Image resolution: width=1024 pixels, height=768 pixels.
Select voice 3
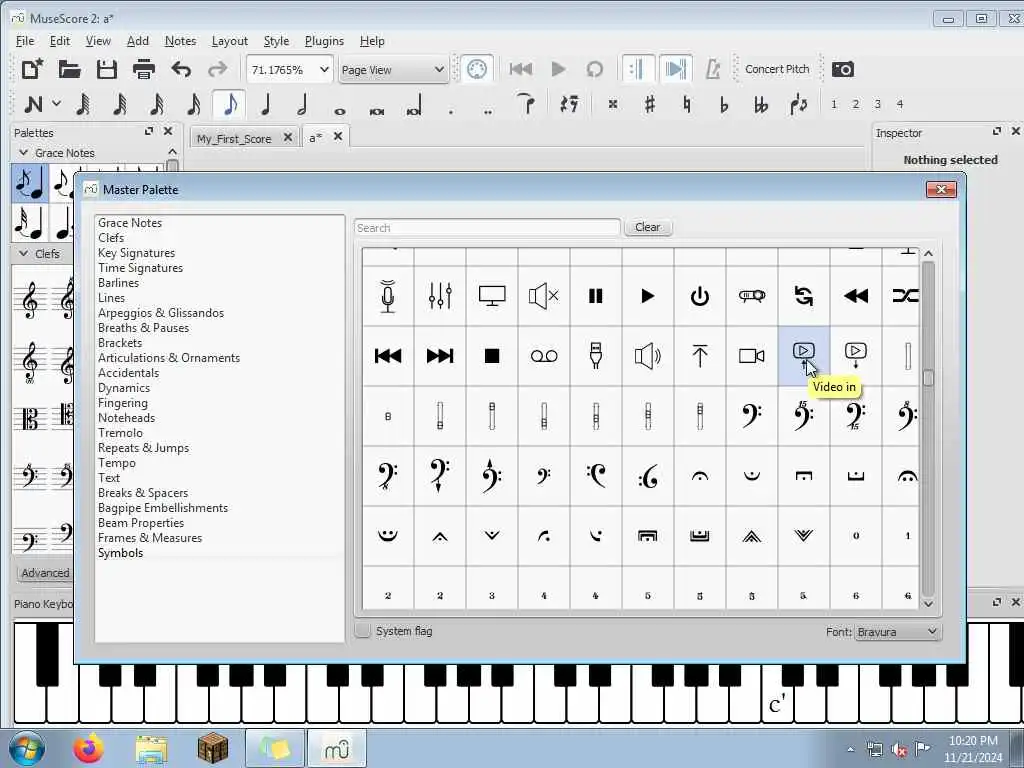click(878, 104)
